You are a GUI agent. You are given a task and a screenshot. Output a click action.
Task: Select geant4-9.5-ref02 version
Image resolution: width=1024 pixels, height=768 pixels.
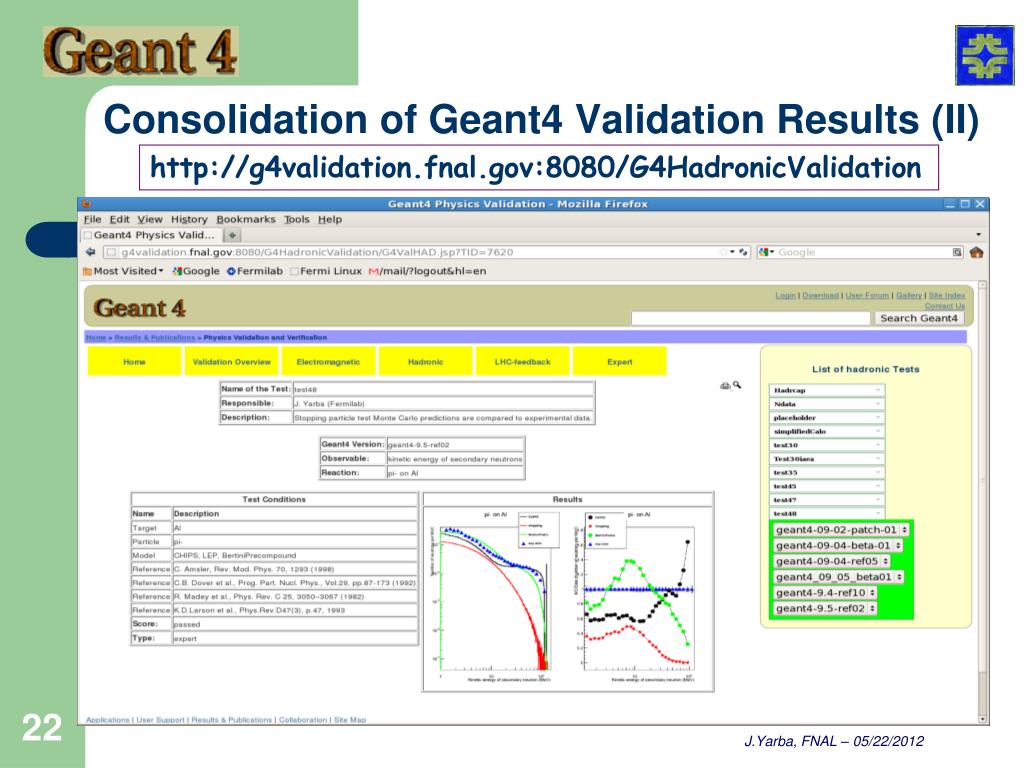(825, 608)
